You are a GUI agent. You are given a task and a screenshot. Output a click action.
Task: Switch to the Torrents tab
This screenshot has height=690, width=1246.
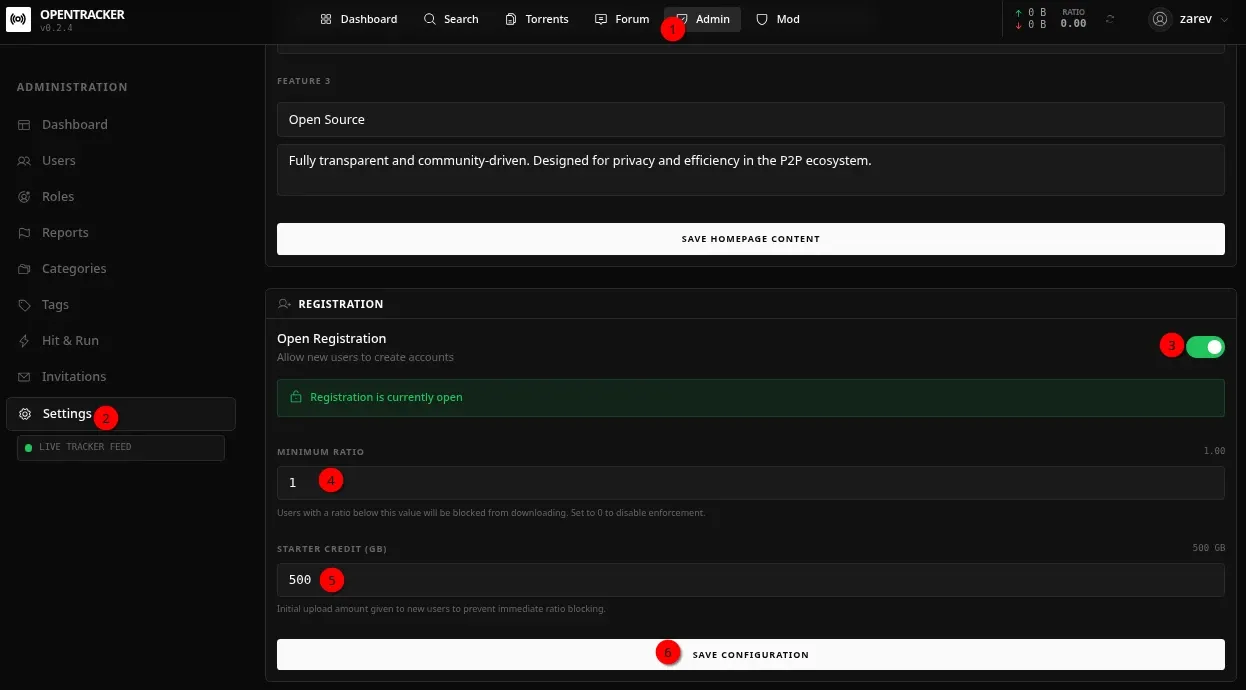[x=537, y=19]
